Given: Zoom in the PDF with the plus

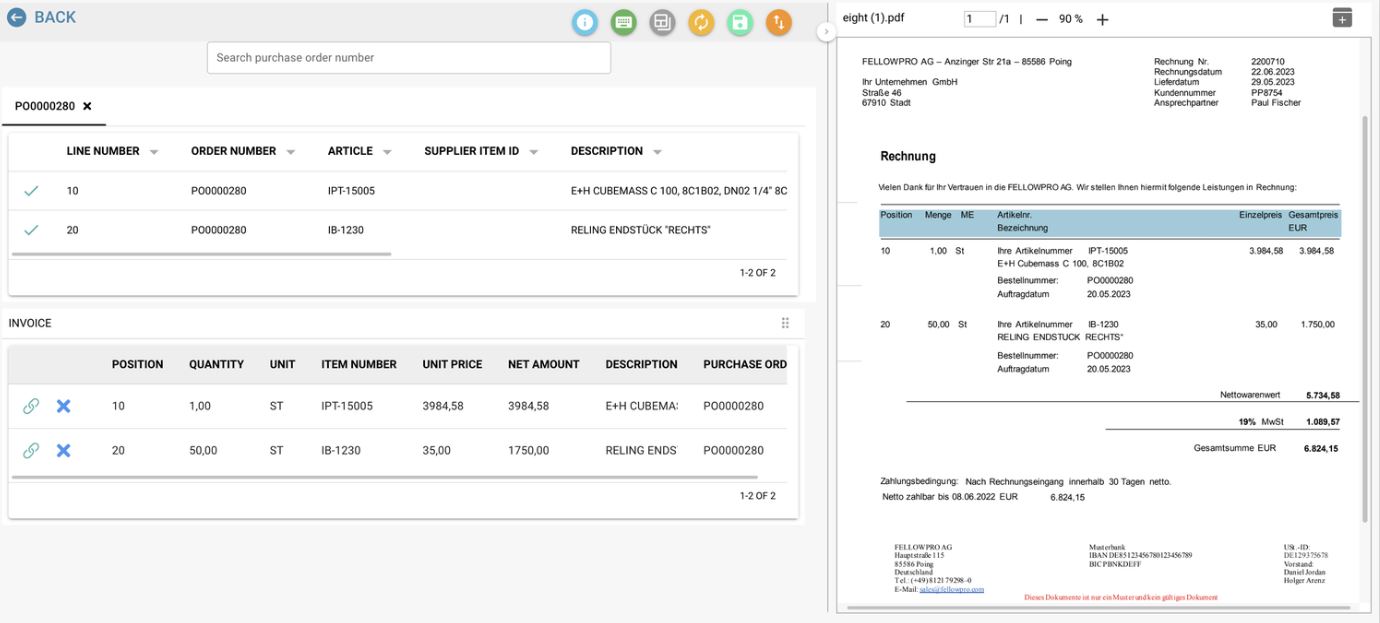Looking at the screenshot, I should coord(1103,19).
